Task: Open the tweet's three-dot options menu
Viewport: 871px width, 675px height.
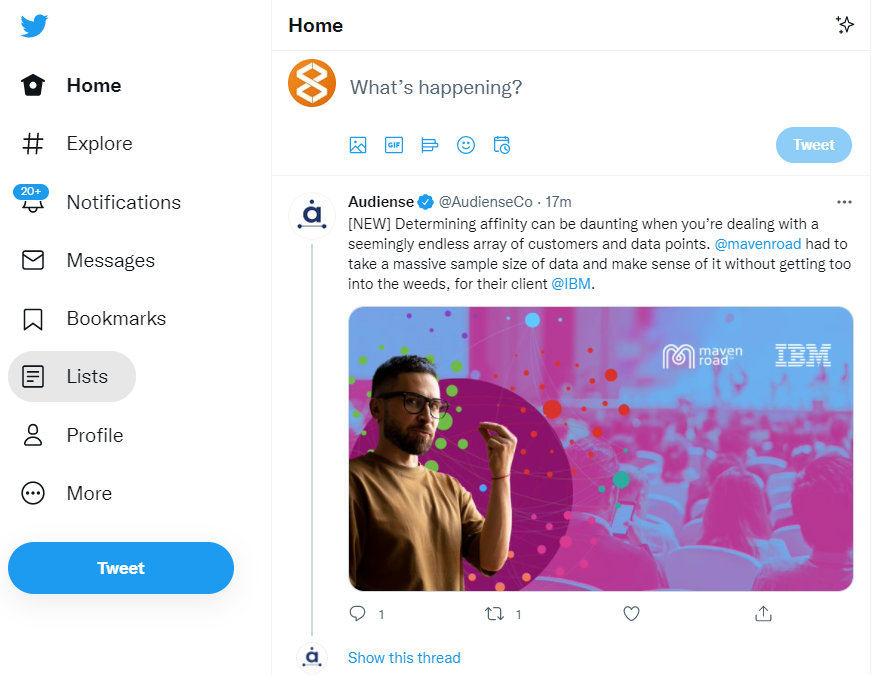Action: (844, 202)
